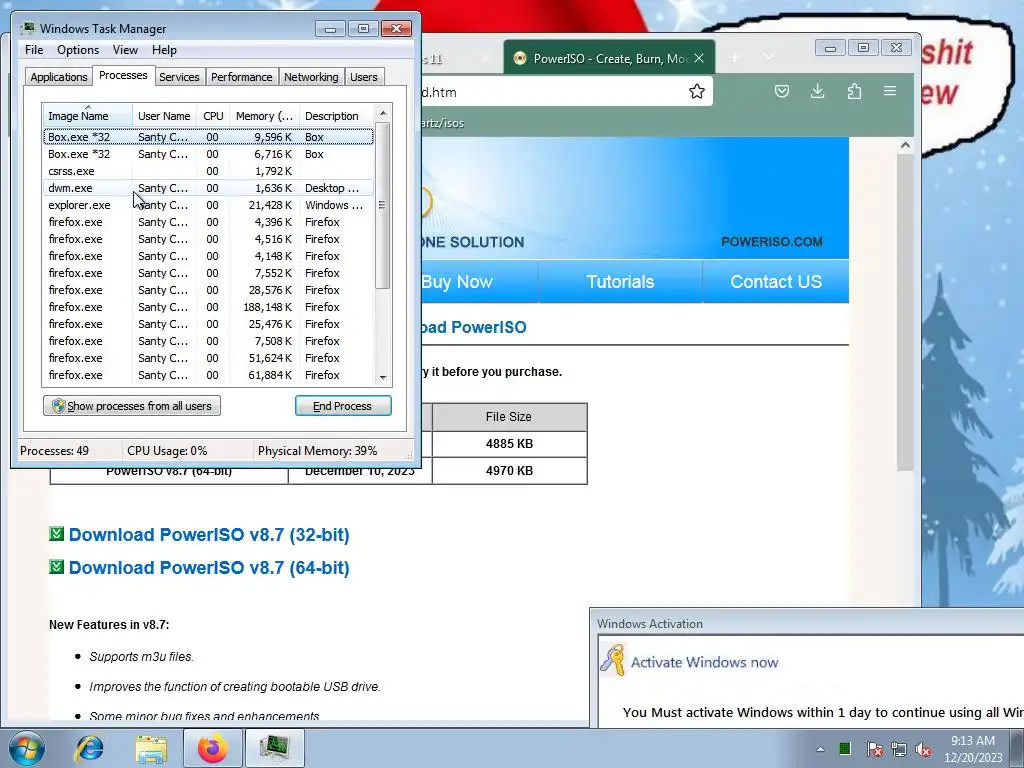Select explorer.exe process row
This screenshot has width=1024, height=768.
click(x=209, y=205)
